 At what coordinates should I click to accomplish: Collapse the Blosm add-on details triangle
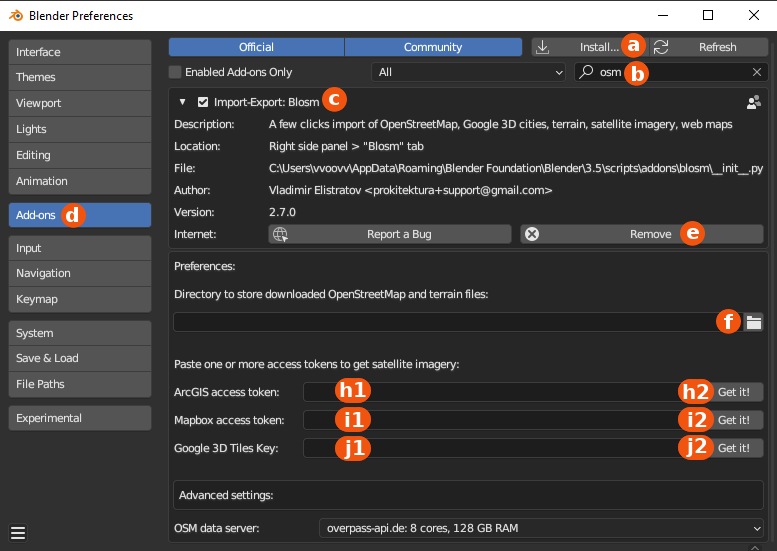(182, 102)
